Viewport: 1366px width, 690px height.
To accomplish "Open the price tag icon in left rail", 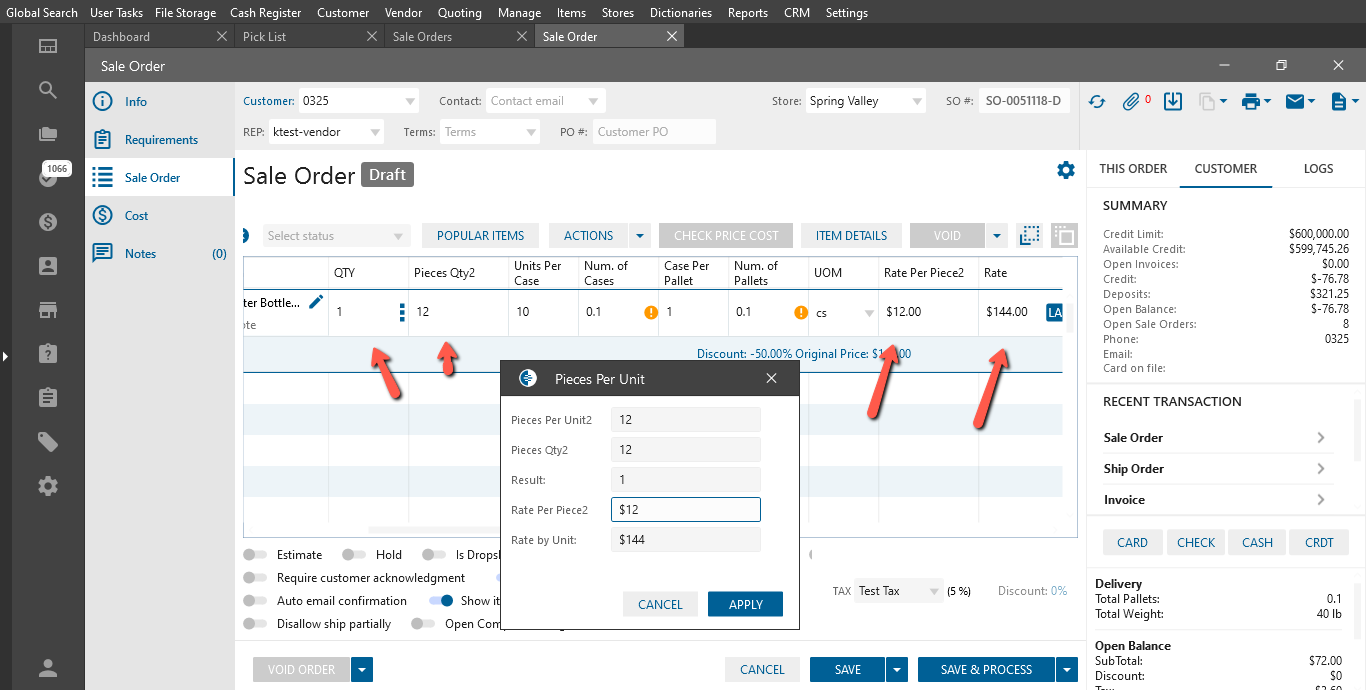I will (47, 442).
